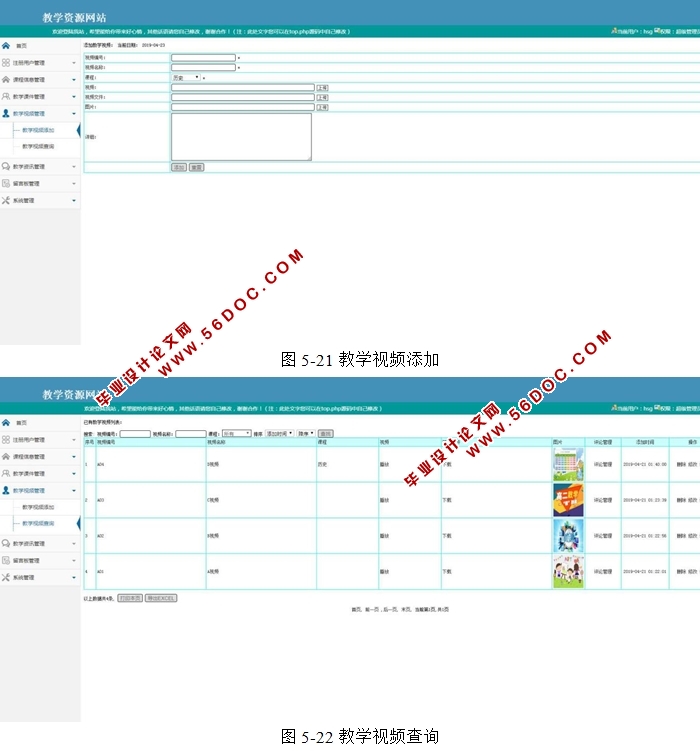Click the 上传 button beside the 视频文件 field
This screenshot has width=700, height=751.
tap(322, 97)
